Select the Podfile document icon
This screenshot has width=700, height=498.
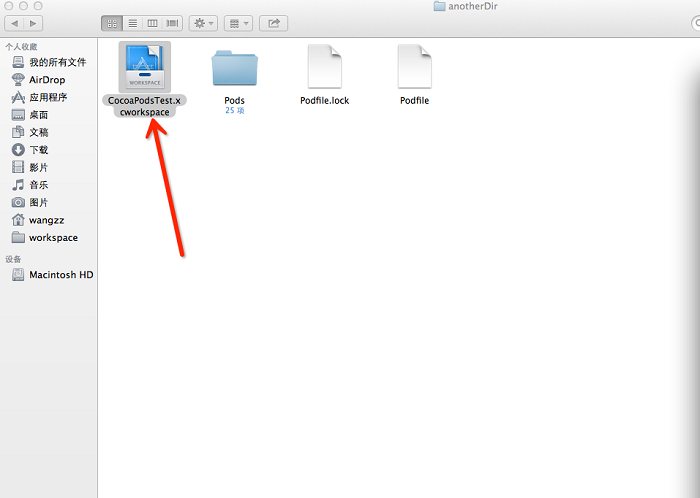pos(415,66)
